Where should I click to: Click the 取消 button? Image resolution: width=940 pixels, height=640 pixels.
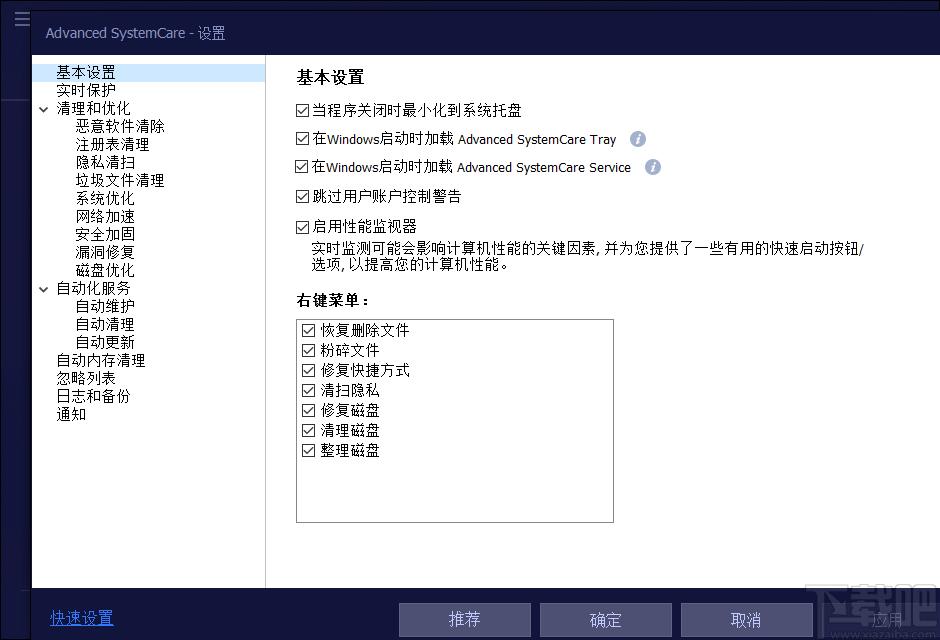tap(746, 620)
